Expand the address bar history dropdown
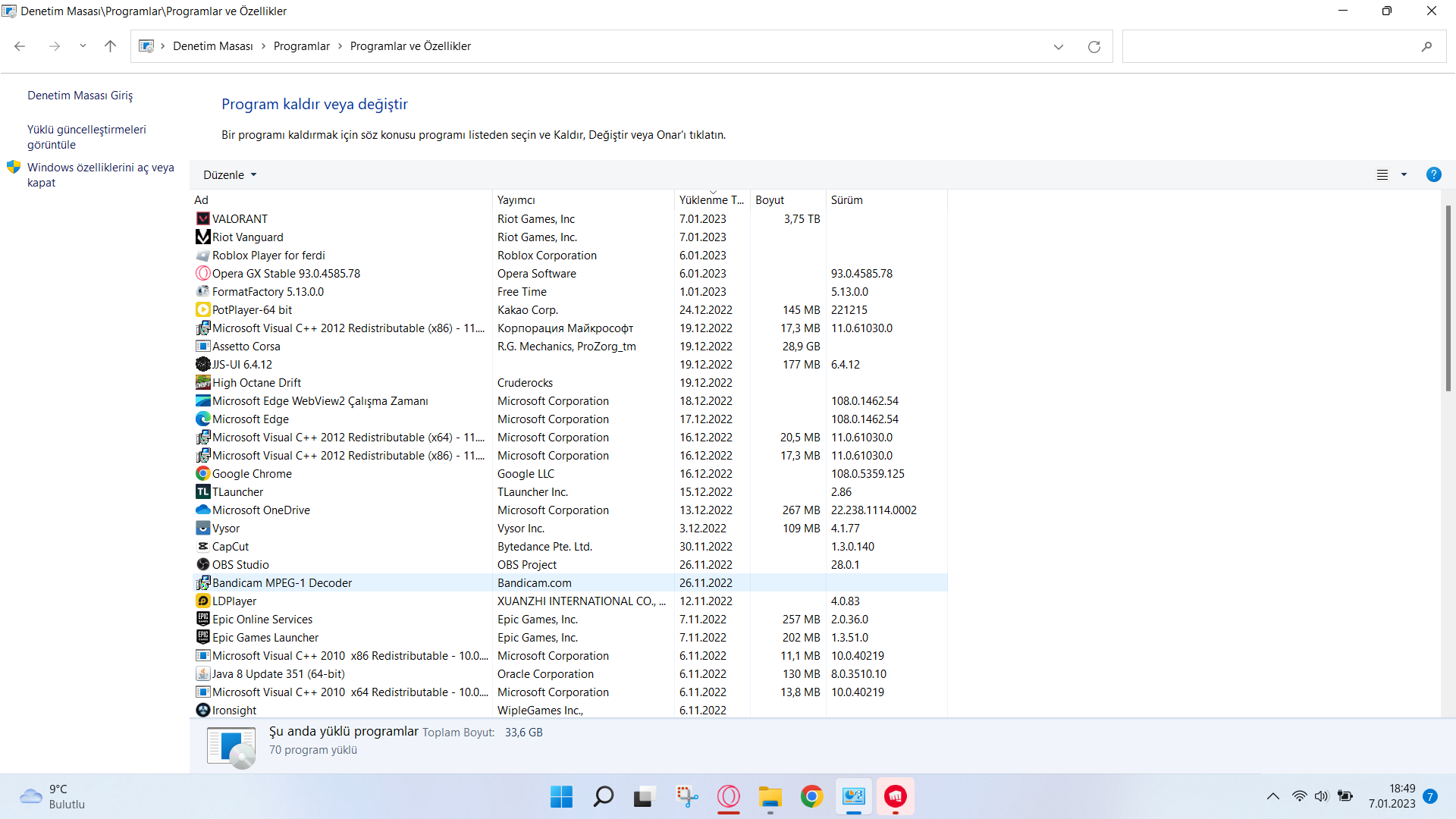Screen dimensions: 1456x819 pos(1058,47)
